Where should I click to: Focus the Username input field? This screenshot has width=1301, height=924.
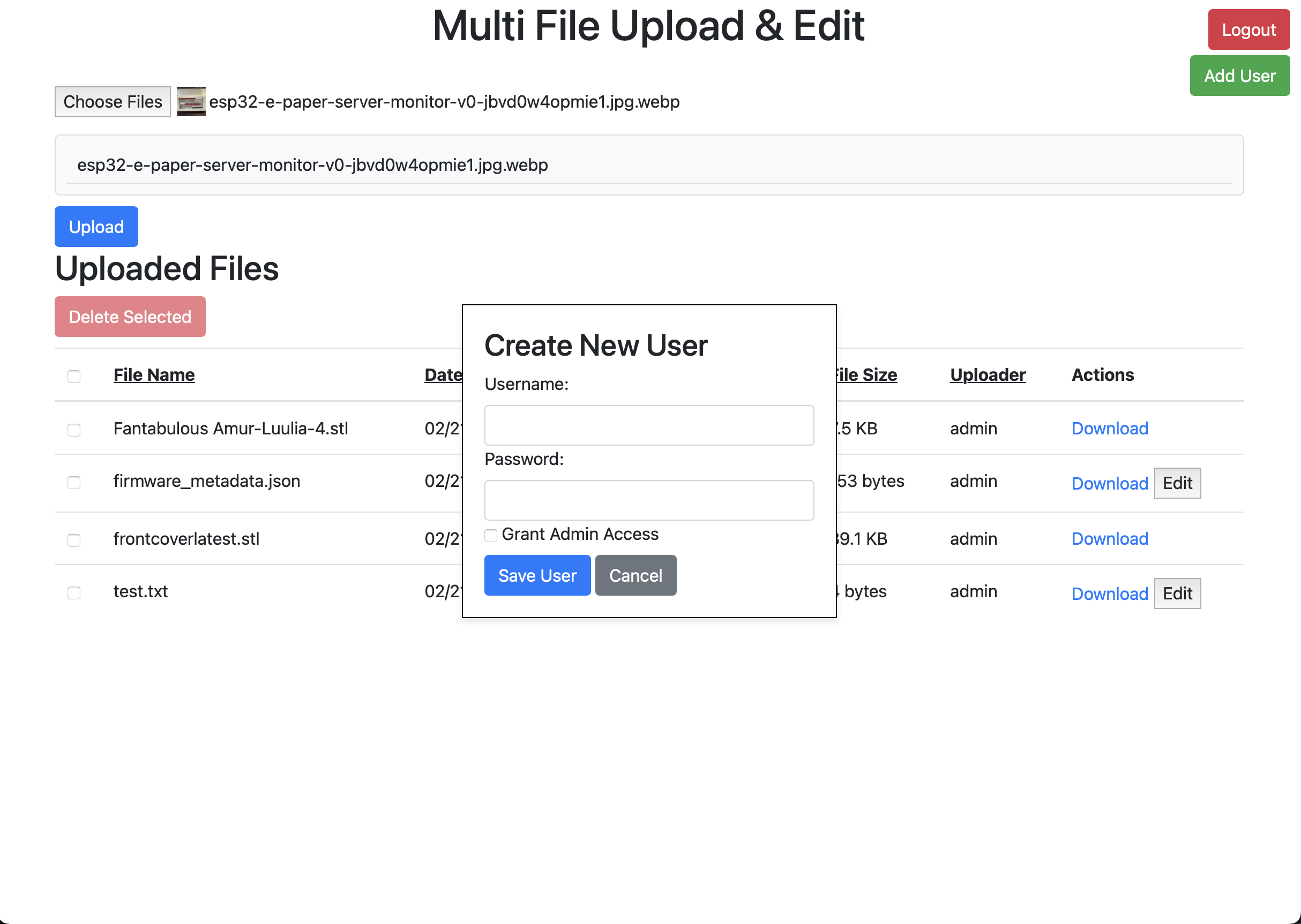tap(649, 425)
